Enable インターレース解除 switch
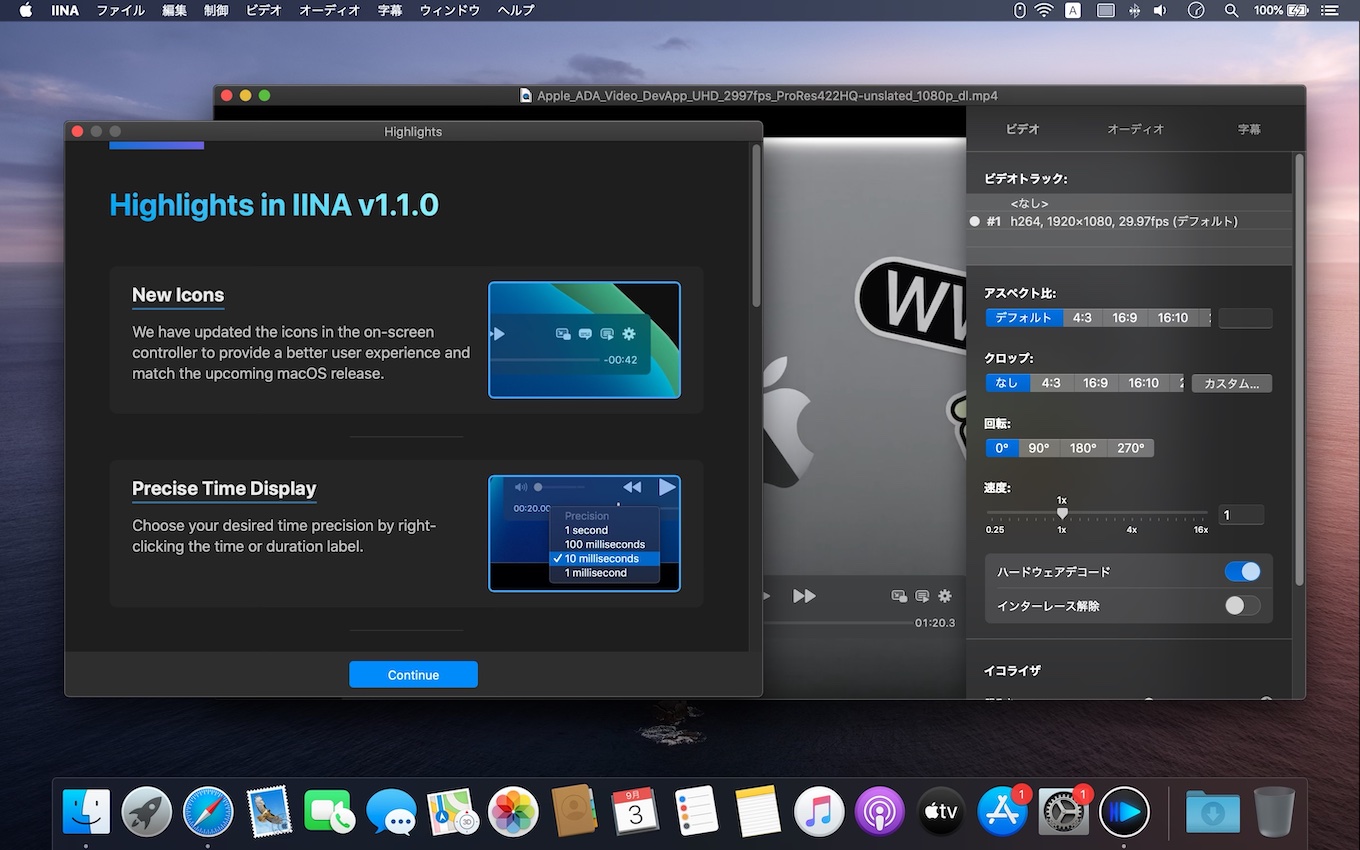Viewport: 1360px width, 850px height. point(1243,606)
